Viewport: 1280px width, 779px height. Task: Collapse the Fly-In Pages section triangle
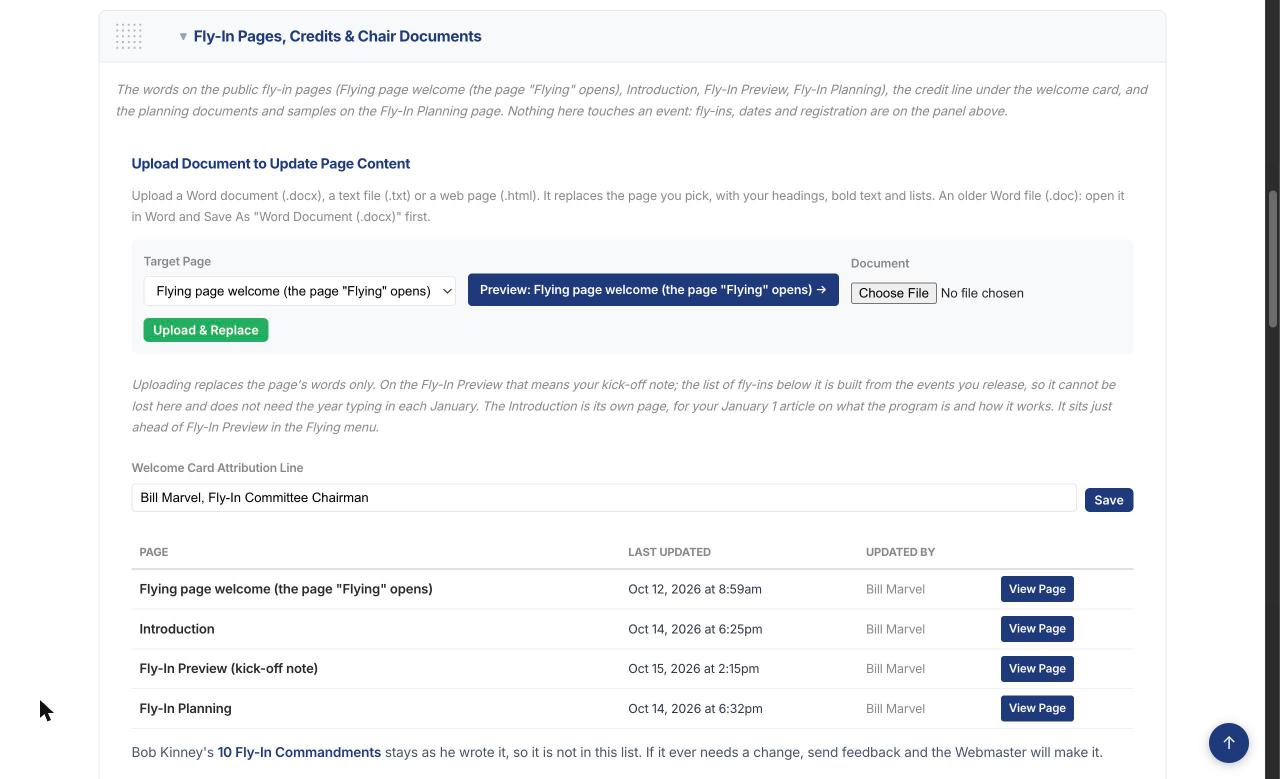[x=183, y=37]
